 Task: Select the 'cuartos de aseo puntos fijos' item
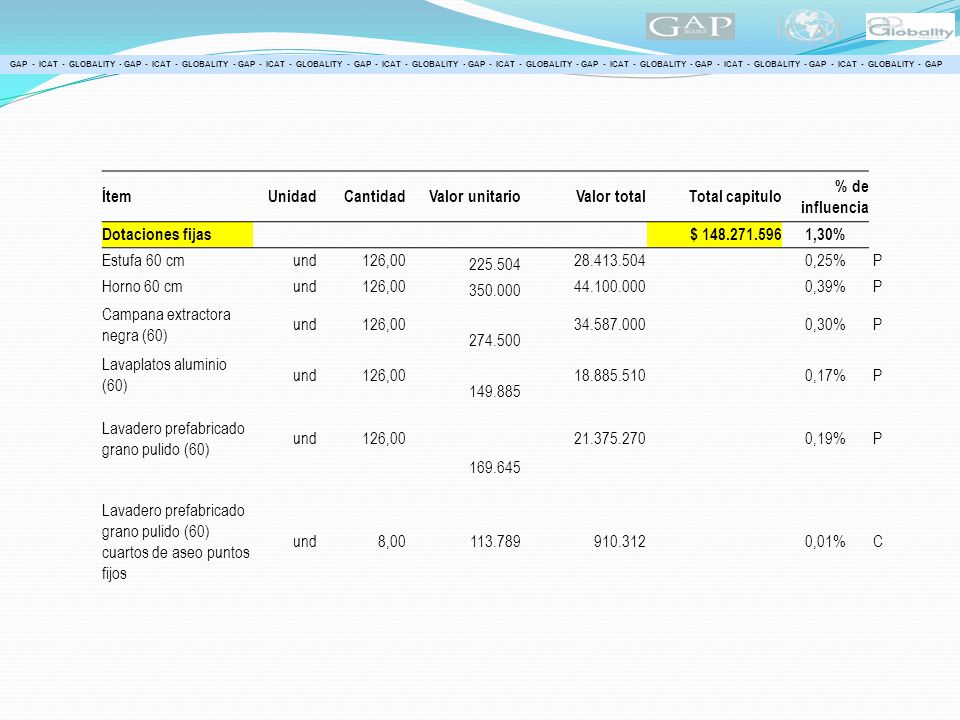(x=176, y=542)
